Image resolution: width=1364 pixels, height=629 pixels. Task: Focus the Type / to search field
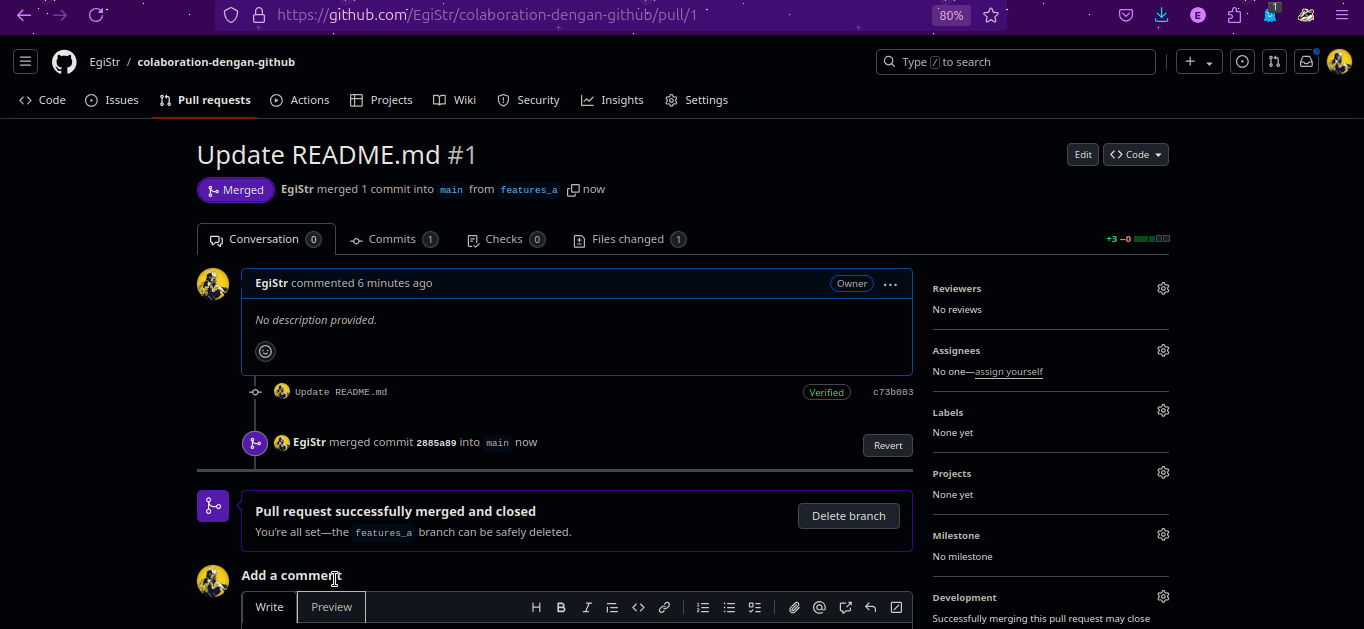[x=1016, y=62]
